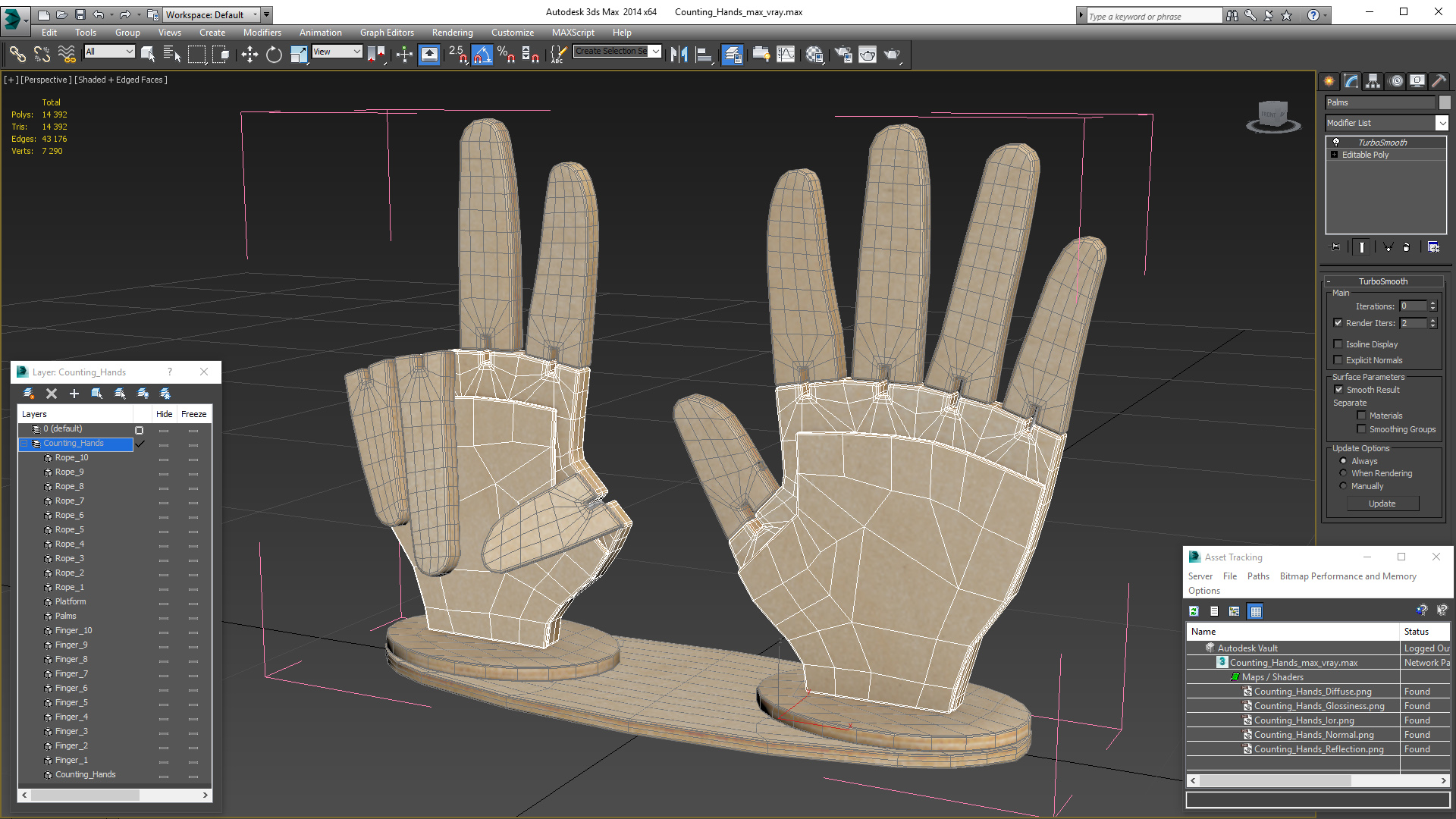
Task: Collapse Counting_Hands layer in layer tree
Action: click(24, 444)
